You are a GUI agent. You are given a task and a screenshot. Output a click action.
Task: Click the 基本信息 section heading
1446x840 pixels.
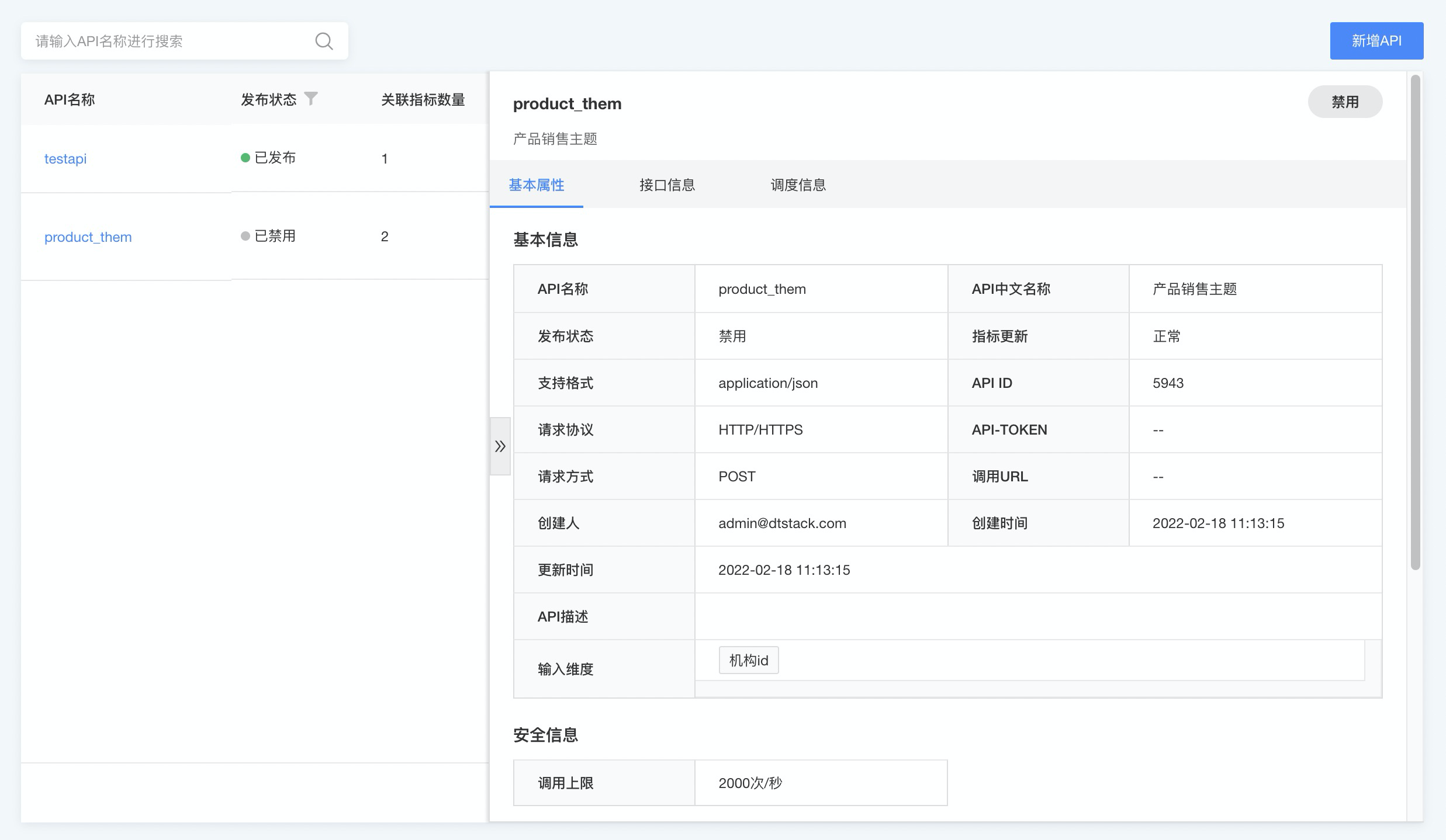545,239
